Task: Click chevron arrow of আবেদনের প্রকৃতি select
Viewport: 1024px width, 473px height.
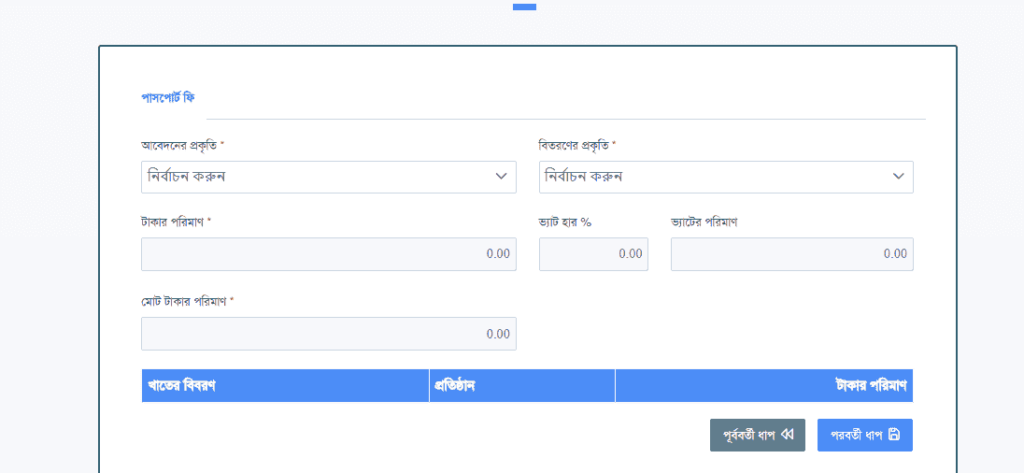Action: [x=501, y=177]
